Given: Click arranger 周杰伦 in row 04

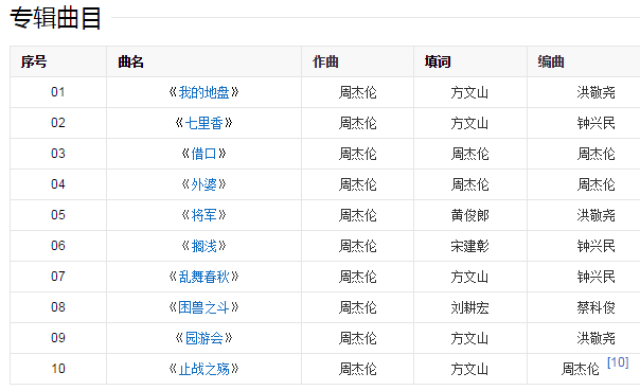Looking at the screenshot, I should 596,185.
